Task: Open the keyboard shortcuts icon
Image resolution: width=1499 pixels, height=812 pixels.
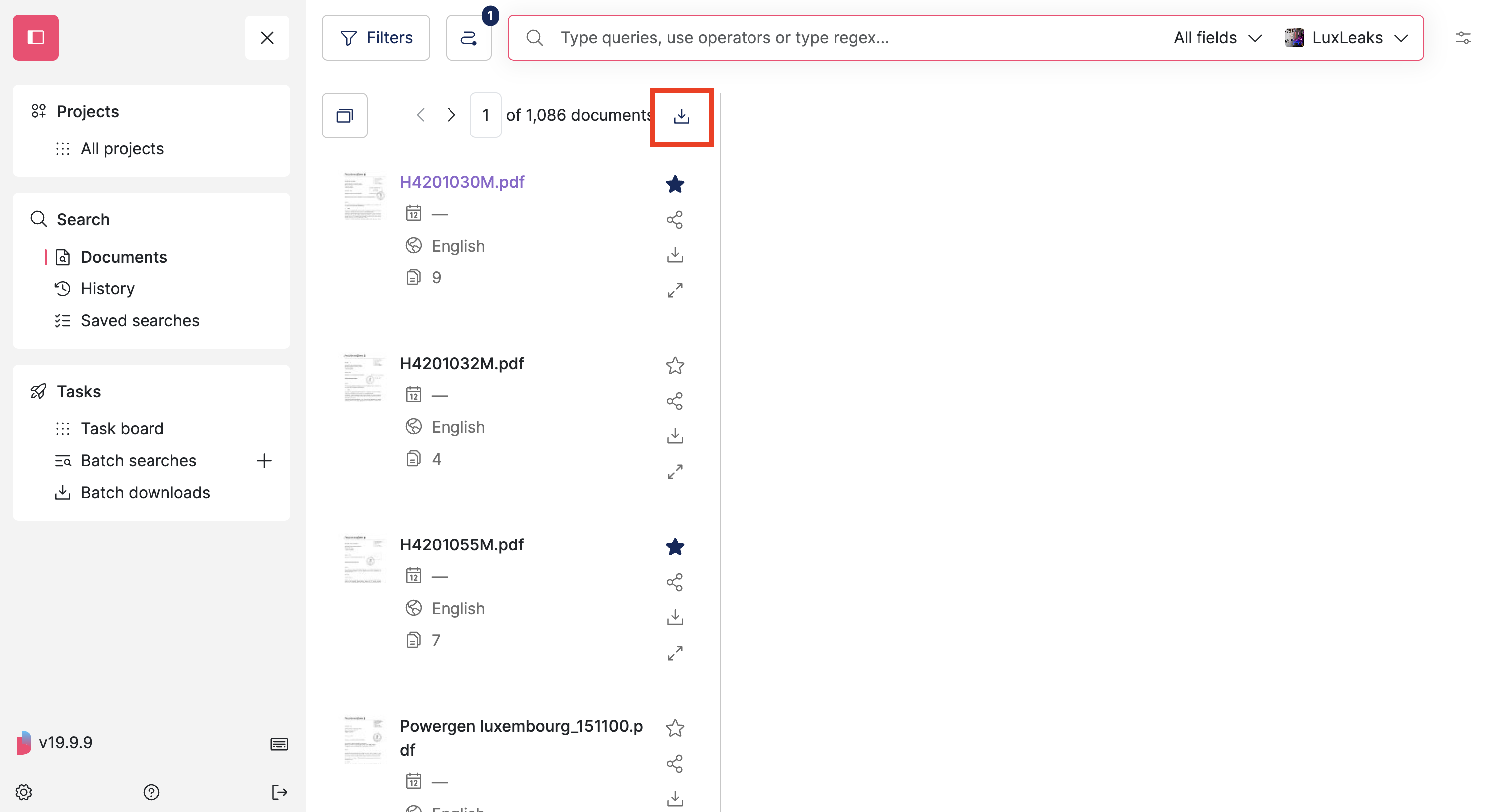Action: pos(279,744)
